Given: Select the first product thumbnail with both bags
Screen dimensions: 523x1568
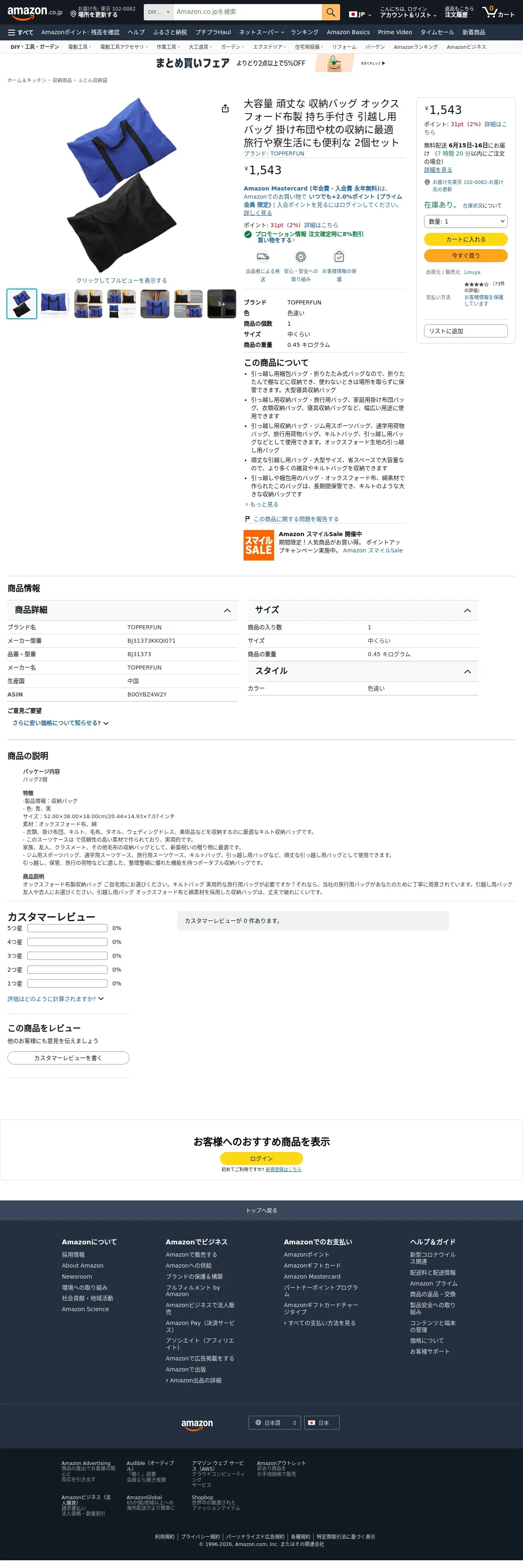Looking at the screenshot, I should click(22, 304).
